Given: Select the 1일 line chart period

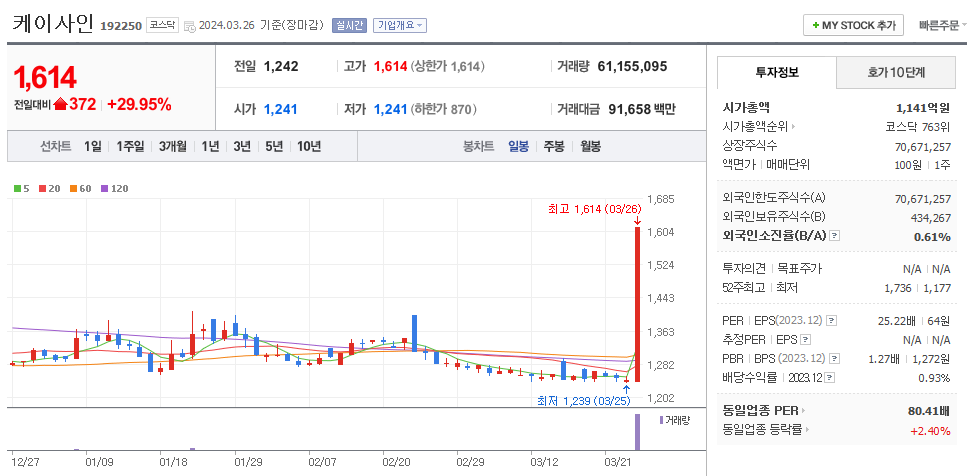Looking at the screenshot, I should click(x=92, y=147).
